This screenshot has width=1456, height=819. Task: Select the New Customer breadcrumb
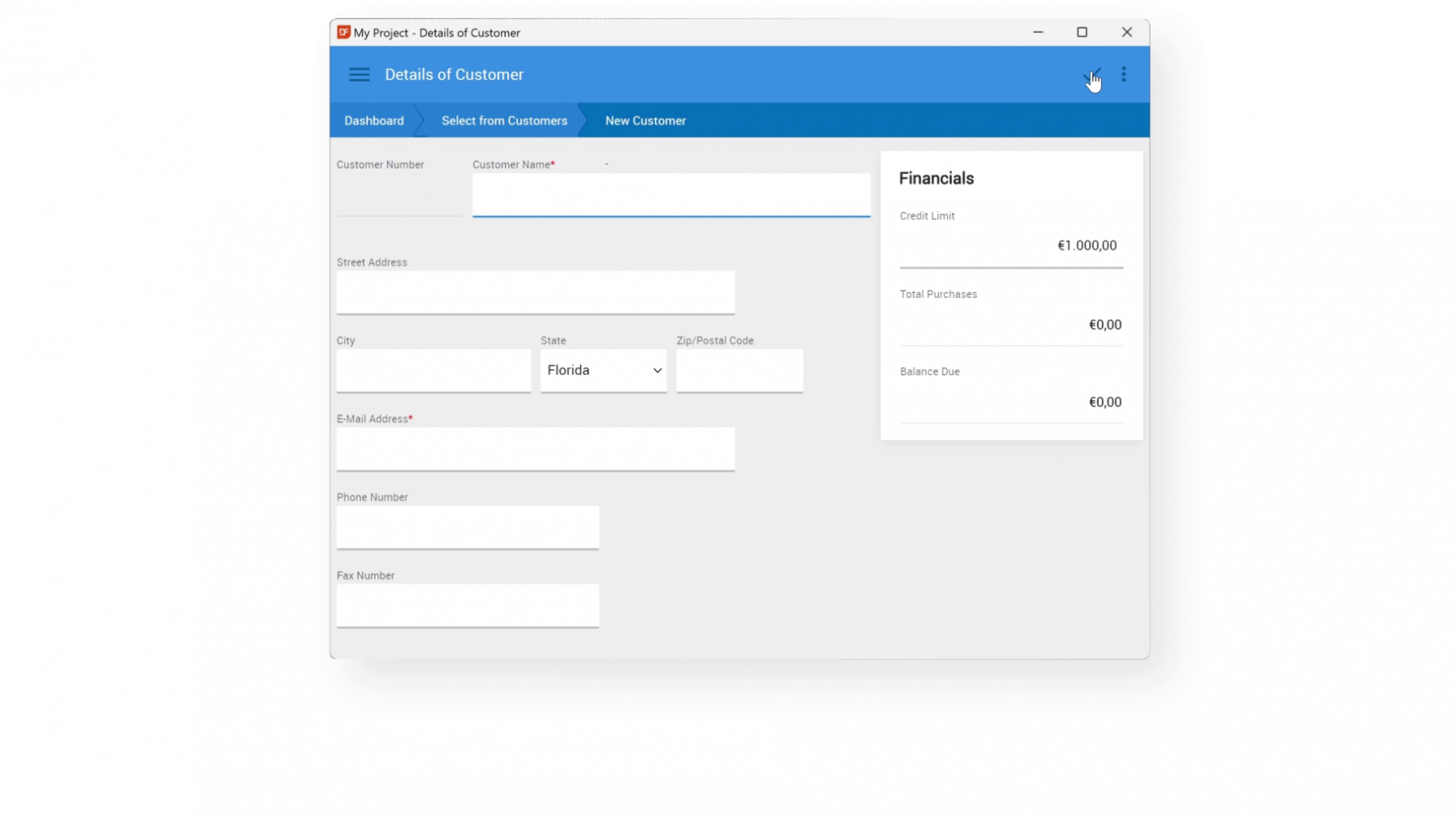pos(645,121)
